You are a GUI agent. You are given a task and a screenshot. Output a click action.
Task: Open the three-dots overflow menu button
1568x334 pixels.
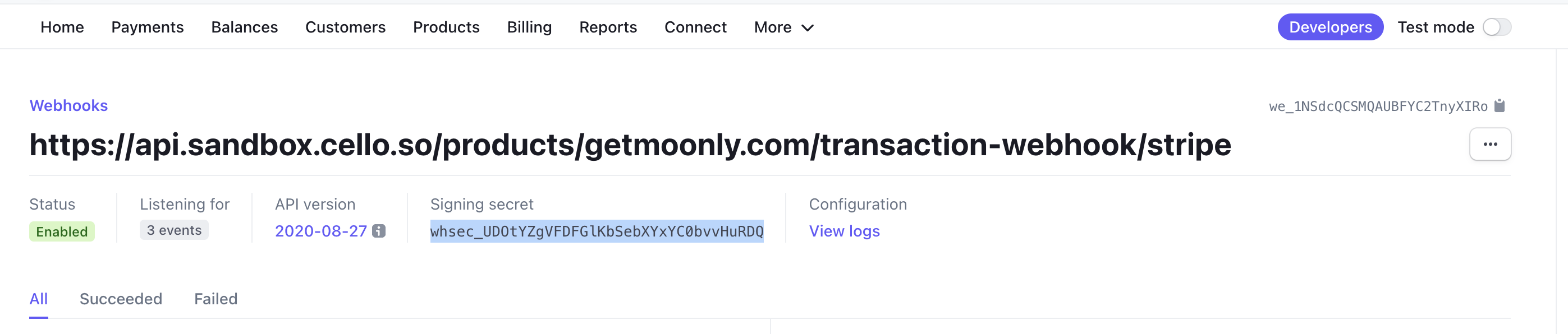pyautogui.click(x=1490, y=144)
